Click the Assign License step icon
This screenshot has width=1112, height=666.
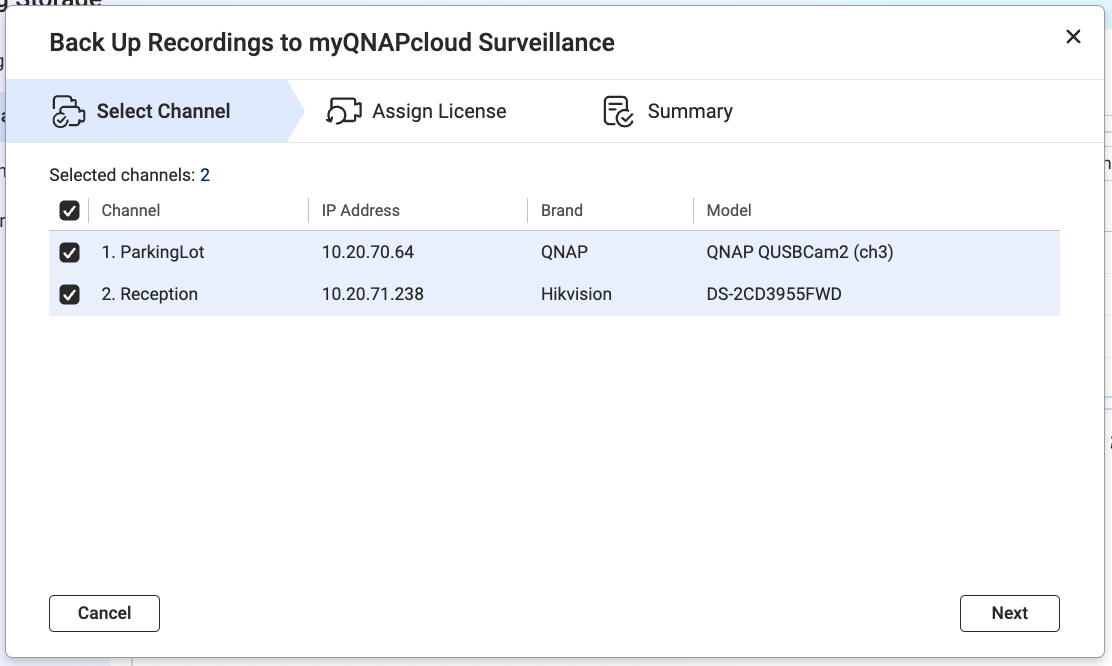tap(344, 111)
